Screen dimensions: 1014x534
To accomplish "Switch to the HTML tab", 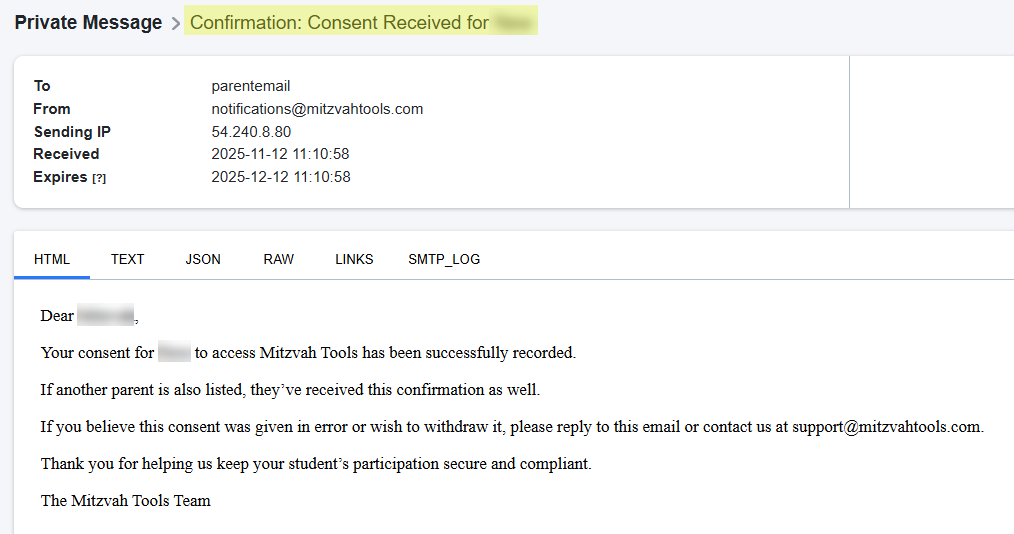I will (x=52, y=259).
